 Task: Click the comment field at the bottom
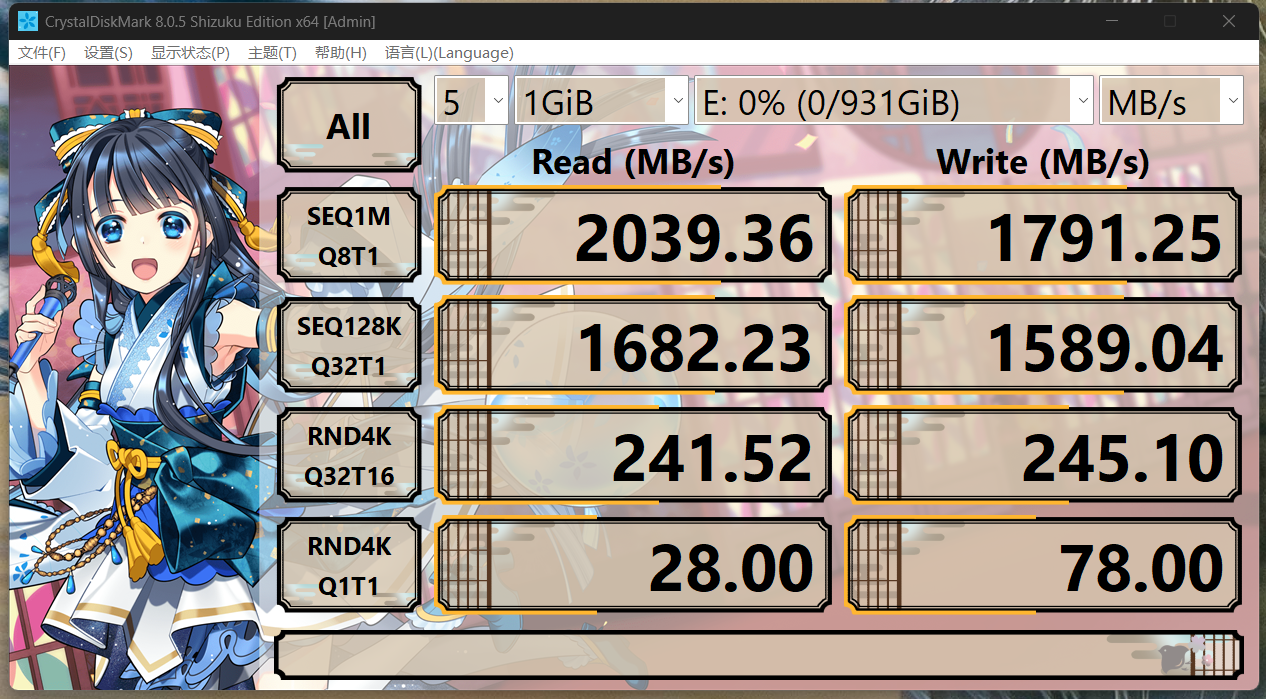pos(759,654)
